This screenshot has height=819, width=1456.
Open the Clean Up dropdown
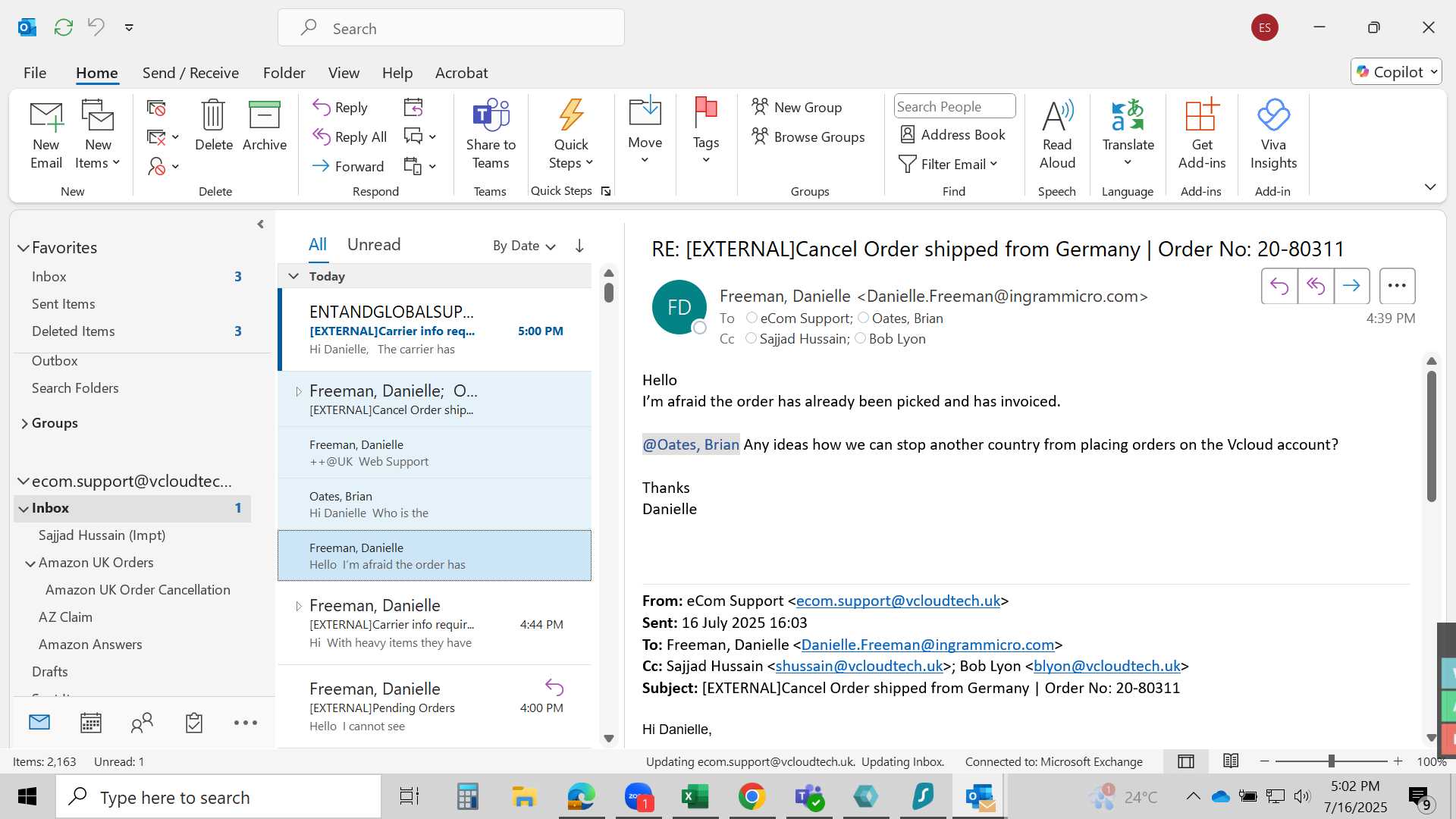pos(164,137)
